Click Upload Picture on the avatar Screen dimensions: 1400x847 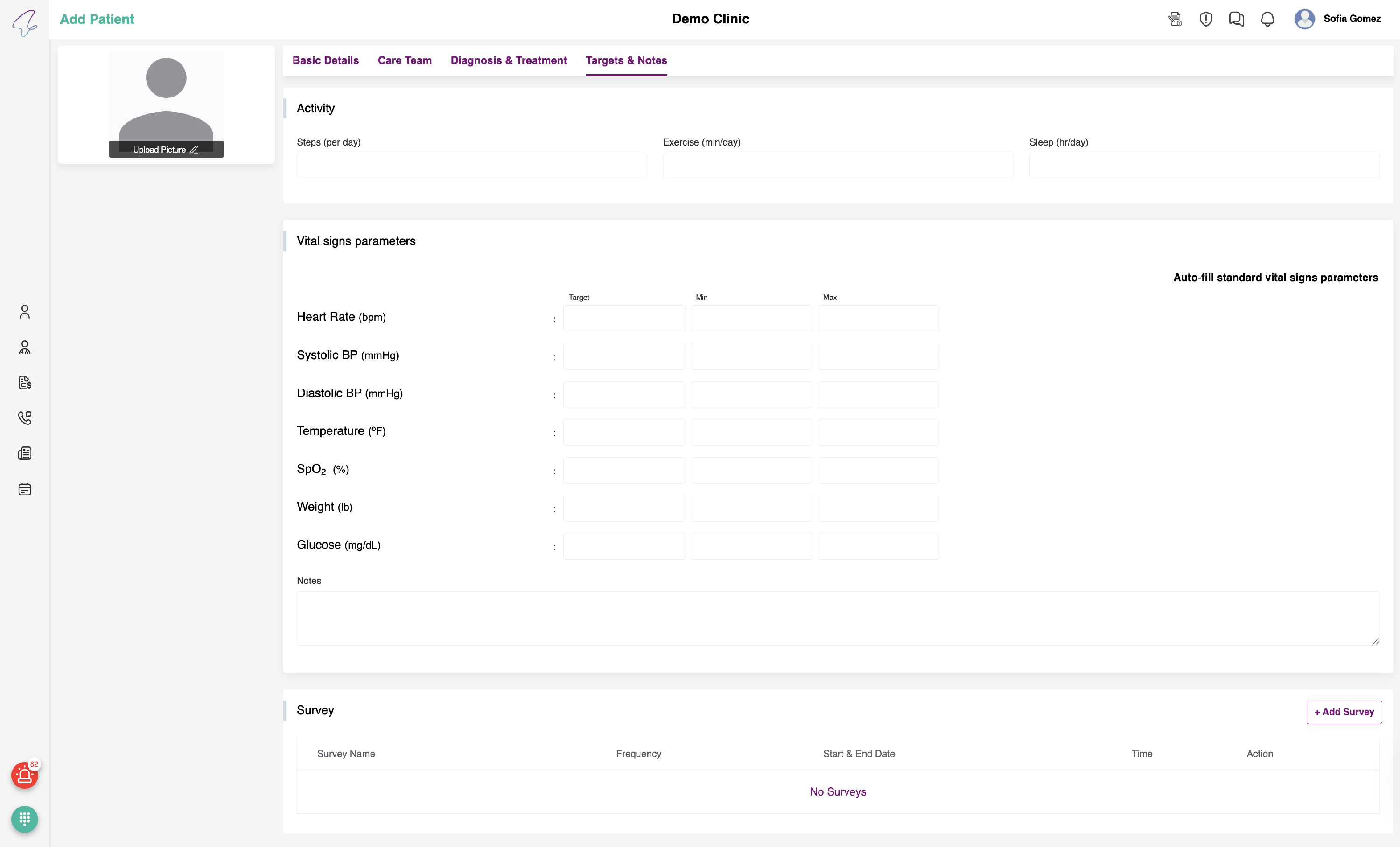pos(165,150)
